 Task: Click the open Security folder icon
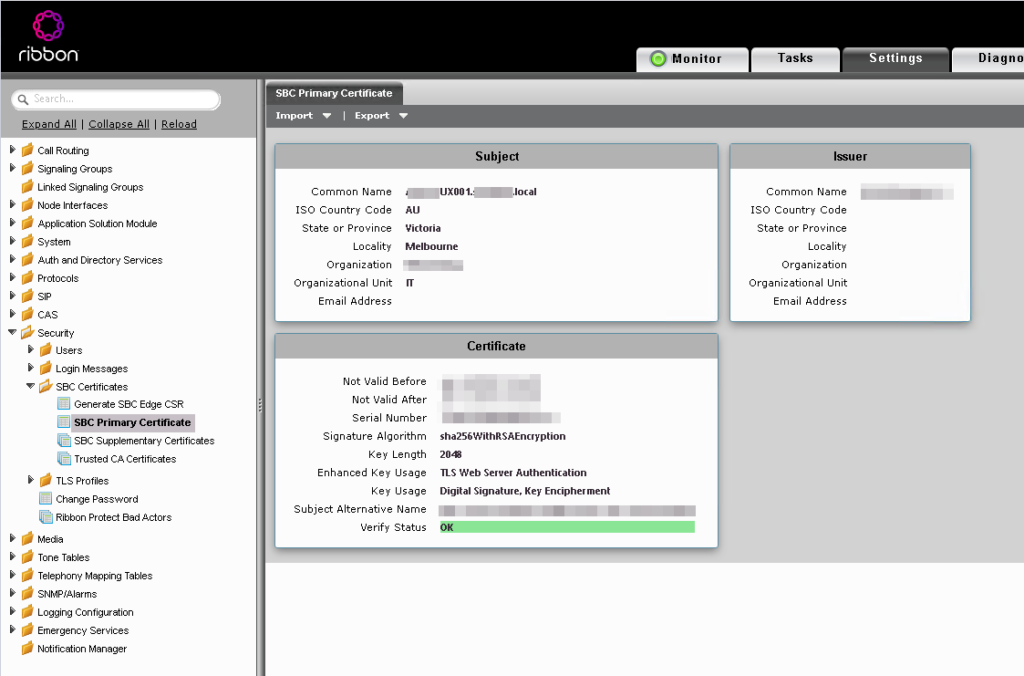pyautogui.click(x=27, y=333)
